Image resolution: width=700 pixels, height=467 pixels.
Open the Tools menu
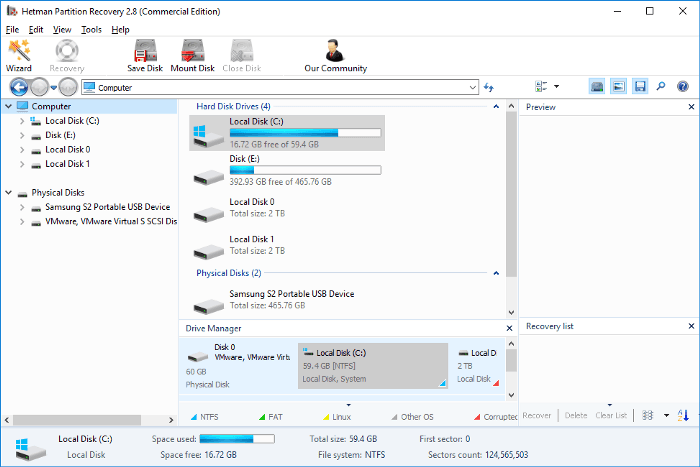[x=92, y=29]
